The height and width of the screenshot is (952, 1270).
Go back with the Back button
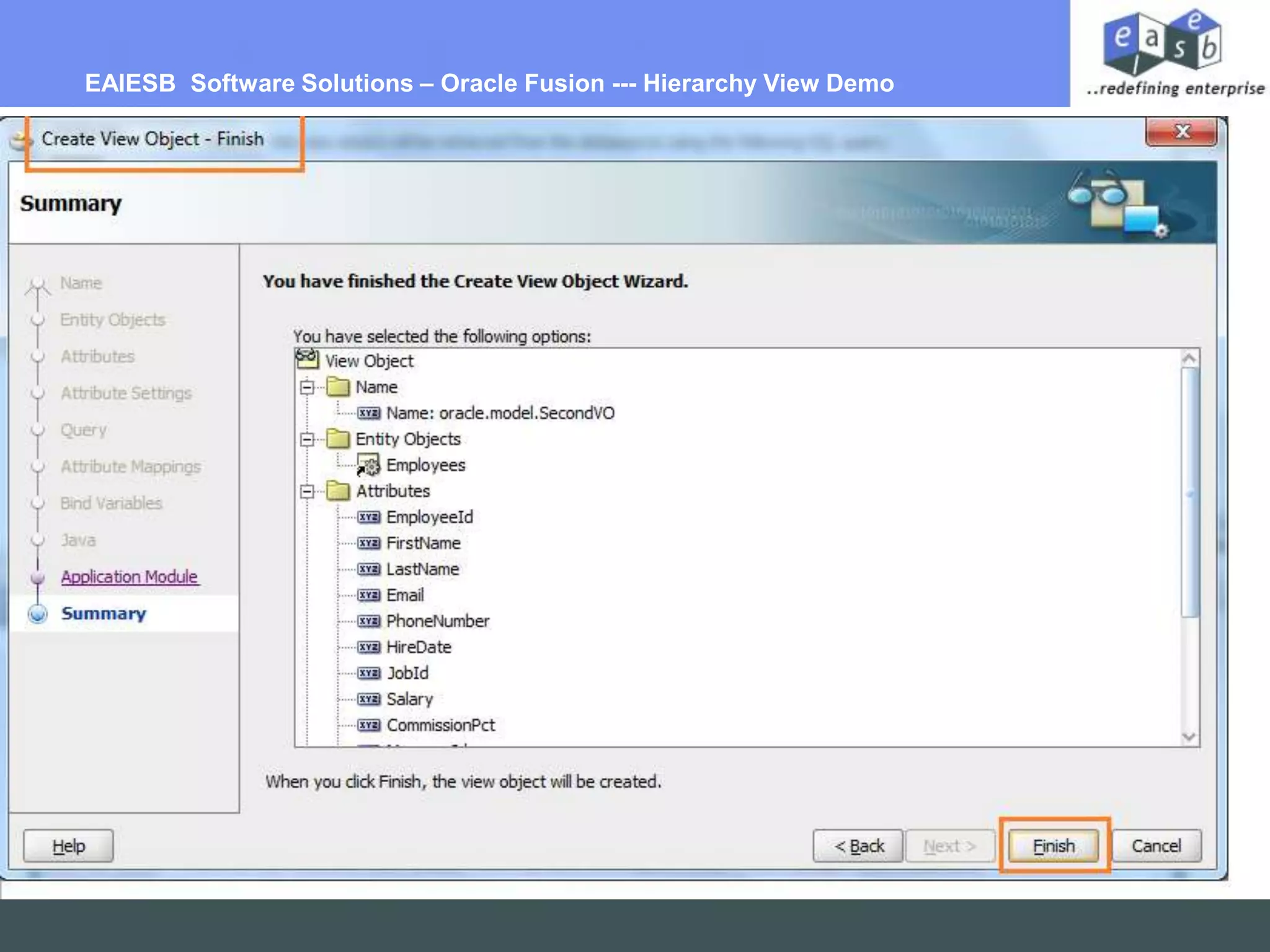858,846
